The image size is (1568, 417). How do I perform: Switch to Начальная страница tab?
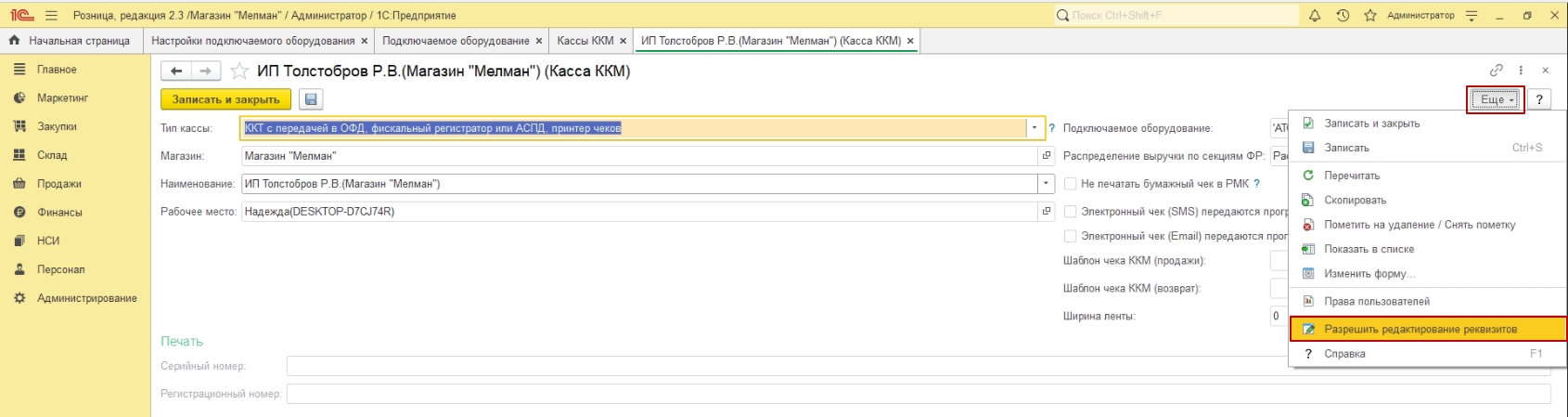tap(71, 41)
